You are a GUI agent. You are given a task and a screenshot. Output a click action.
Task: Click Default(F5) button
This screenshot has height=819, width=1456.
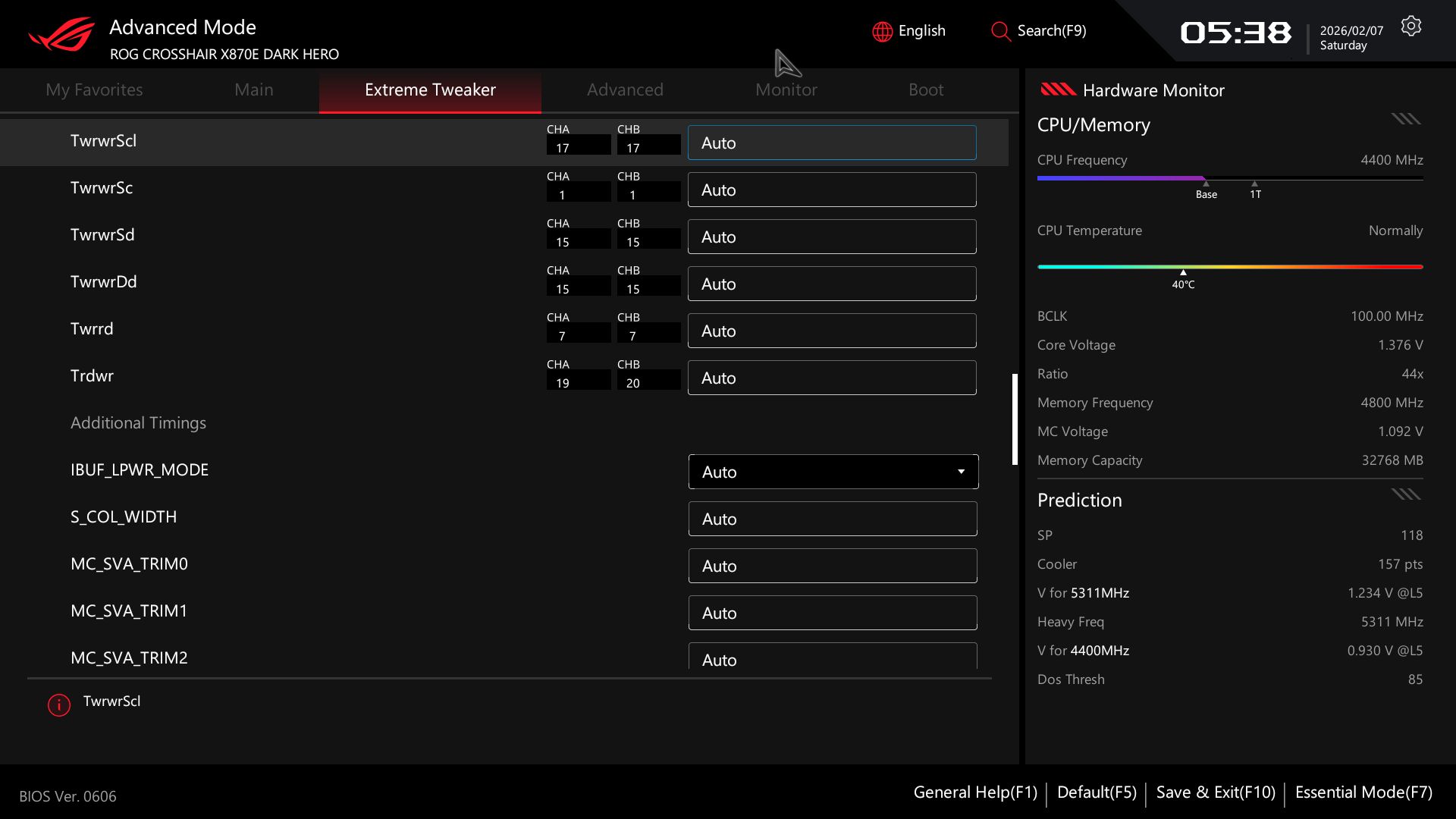coord(1097,792)
